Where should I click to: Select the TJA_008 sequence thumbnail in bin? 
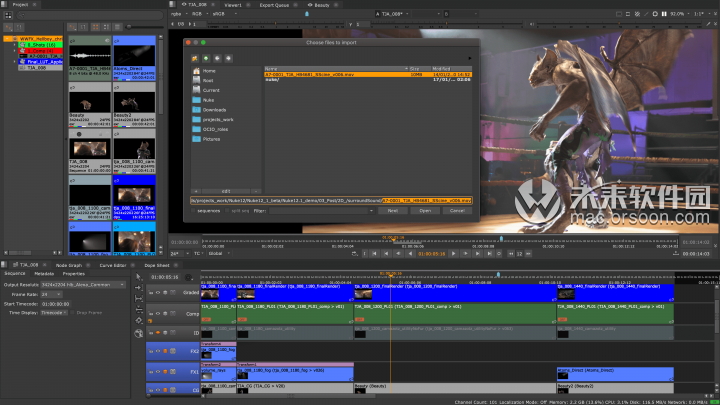pos(90,152)
